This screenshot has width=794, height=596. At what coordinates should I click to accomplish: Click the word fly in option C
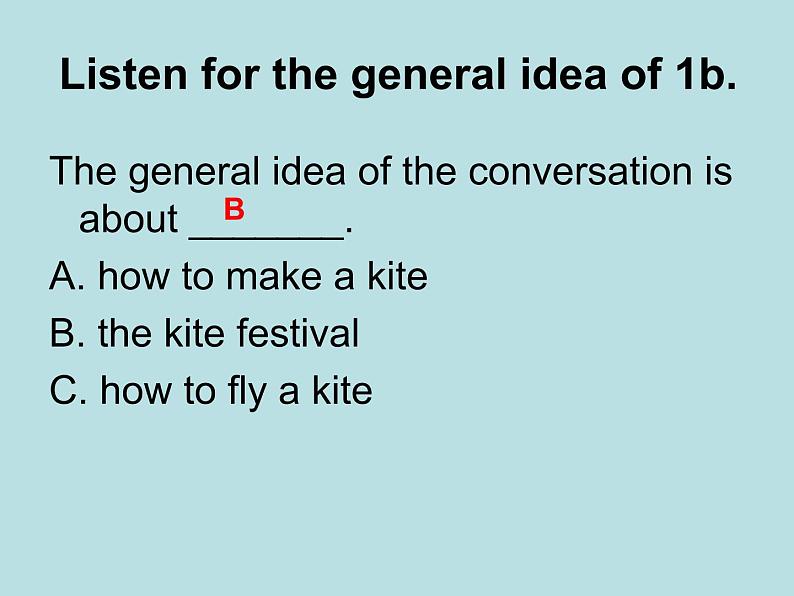(247, 392)
